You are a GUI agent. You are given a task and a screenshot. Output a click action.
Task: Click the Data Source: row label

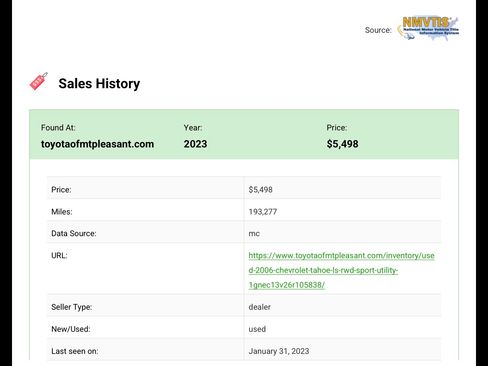(x=74, y=234)
